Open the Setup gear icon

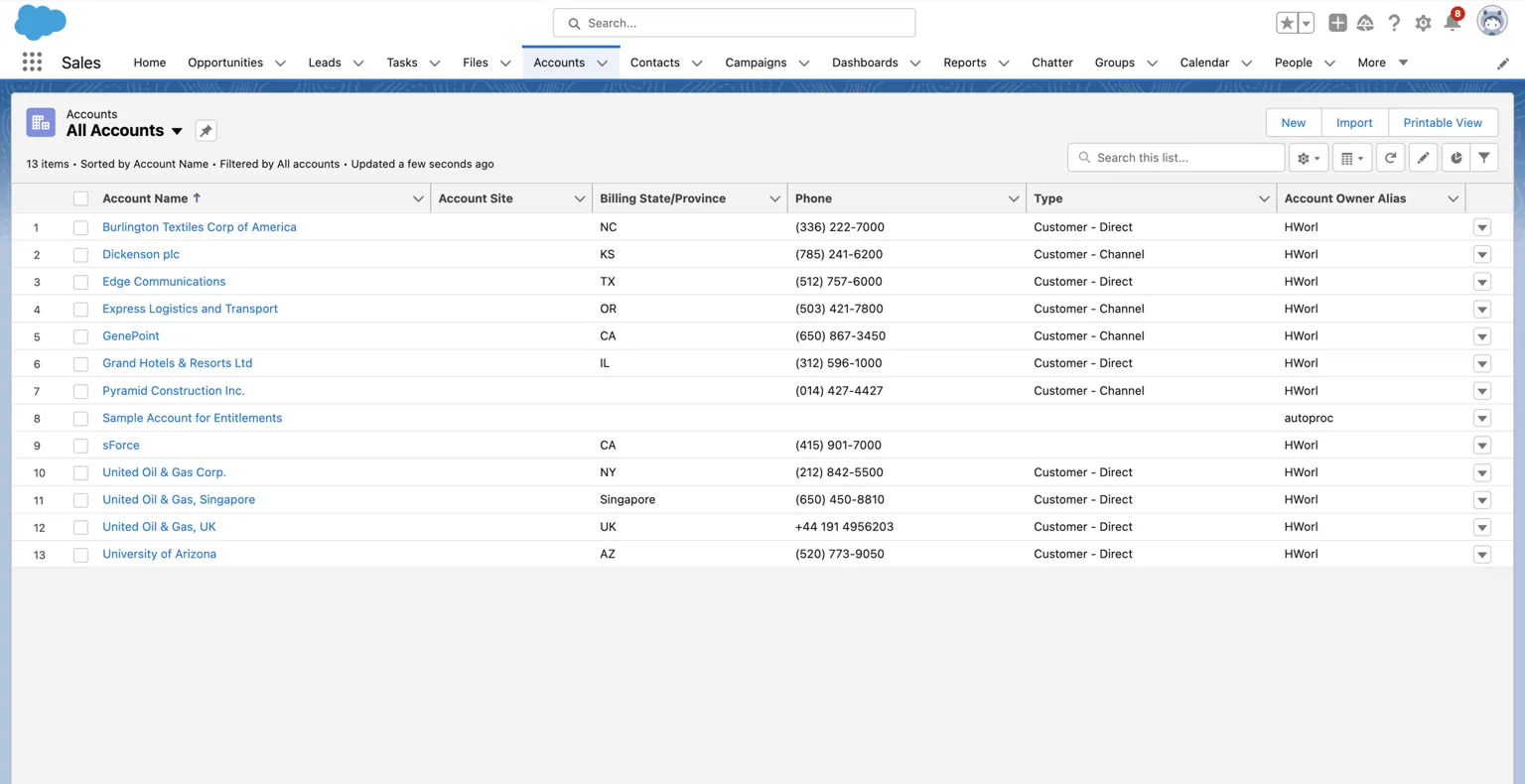click(1423, 23)
